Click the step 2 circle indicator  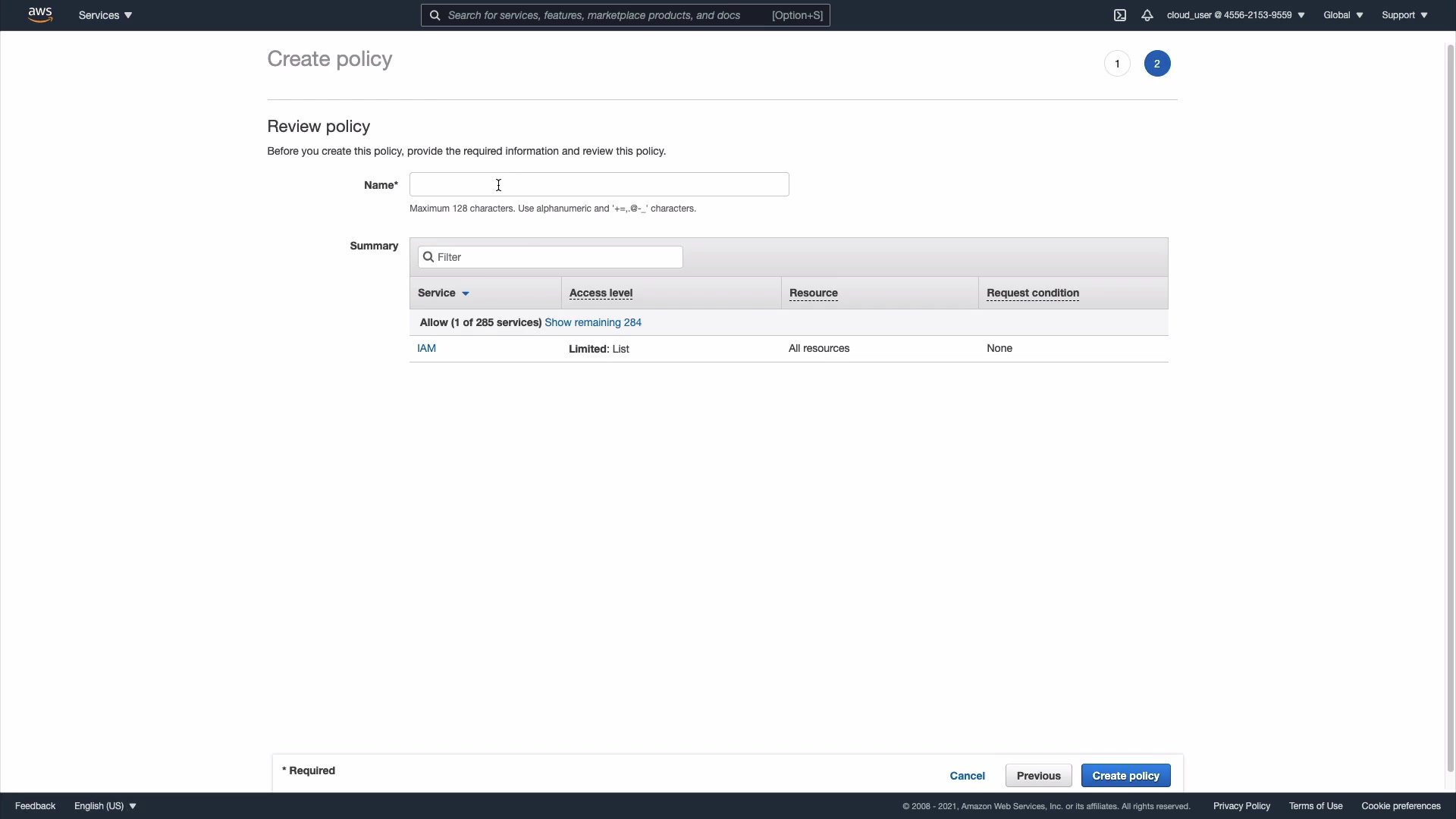click(1157, 64)
